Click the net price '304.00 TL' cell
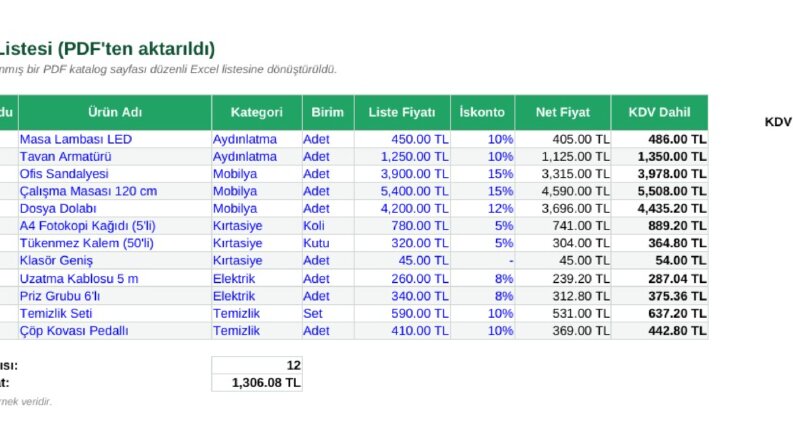Image resolution: width=793 pixels, height=446 pixels. coord(563,243)
